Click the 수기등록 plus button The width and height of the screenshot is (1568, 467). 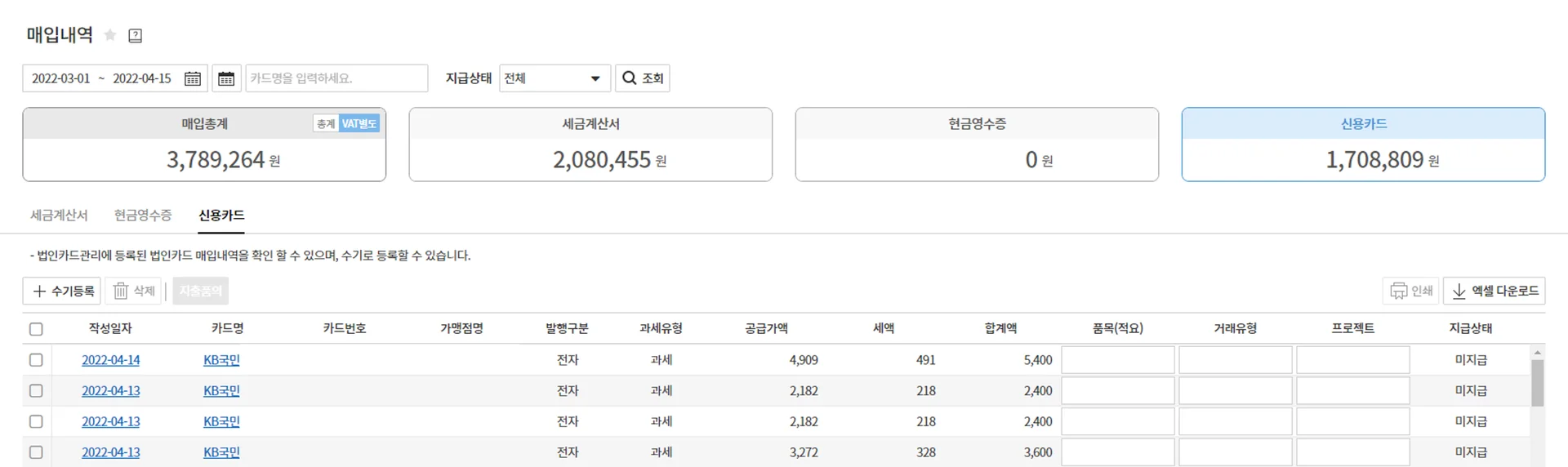click(62, 291)
